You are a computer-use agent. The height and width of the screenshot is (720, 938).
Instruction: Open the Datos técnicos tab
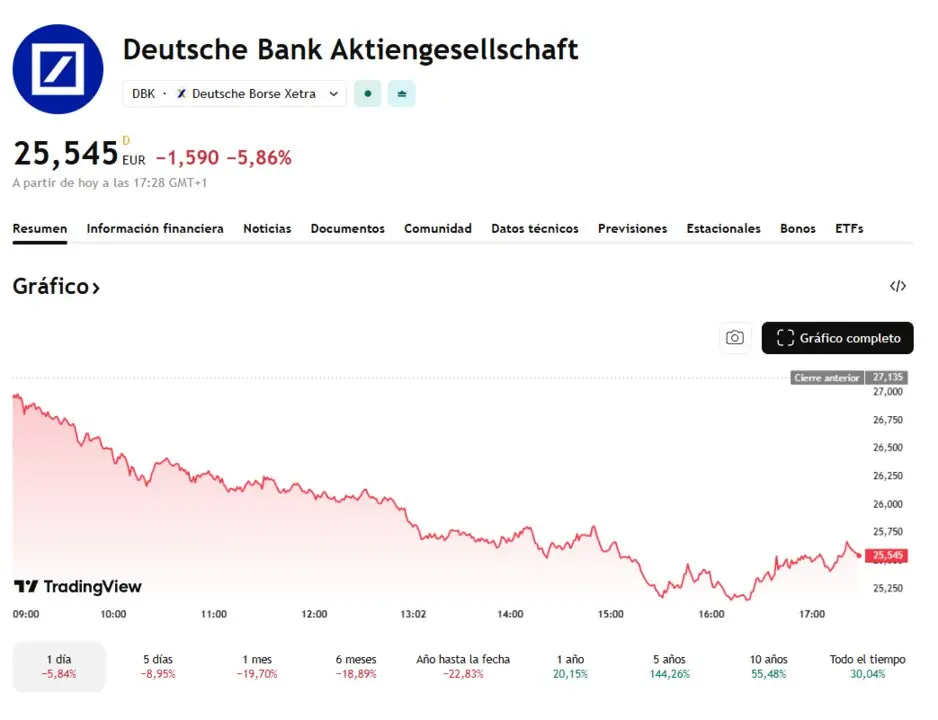coord(534,228)
